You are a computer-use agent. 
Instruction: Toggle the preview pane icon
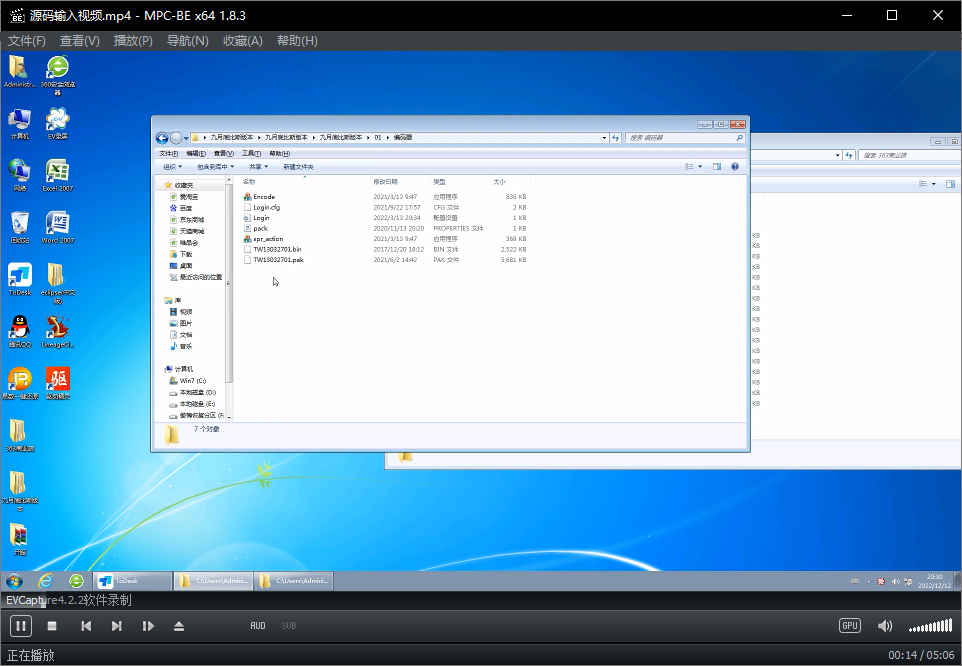pyautogui.click(x=717, y=167)
